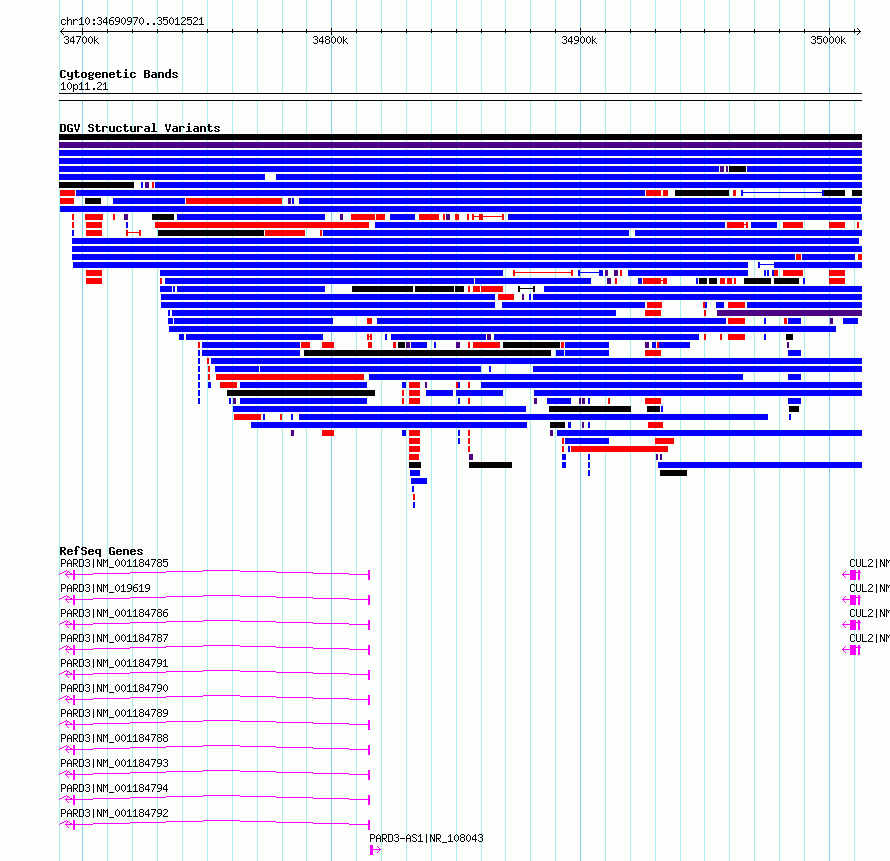This screenshot has height=861, width=890.
Task: Select the purple full-width DGV variant bar
Action: click(460, 145)
